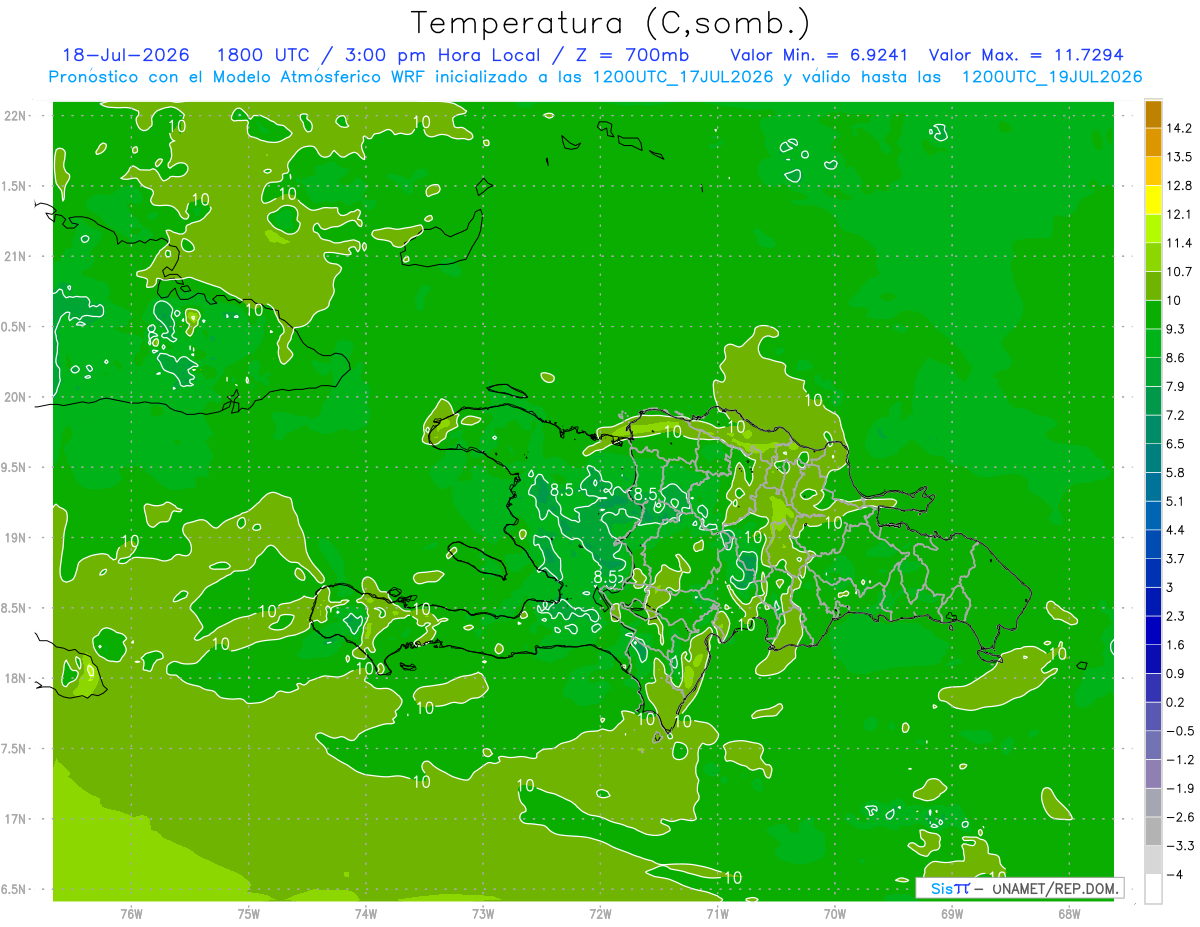The height and width of the screenshot is (927, 1200).
Task: Click the '3.7' color scale label
Action: pyautogui.click(x=1177, y=559)
